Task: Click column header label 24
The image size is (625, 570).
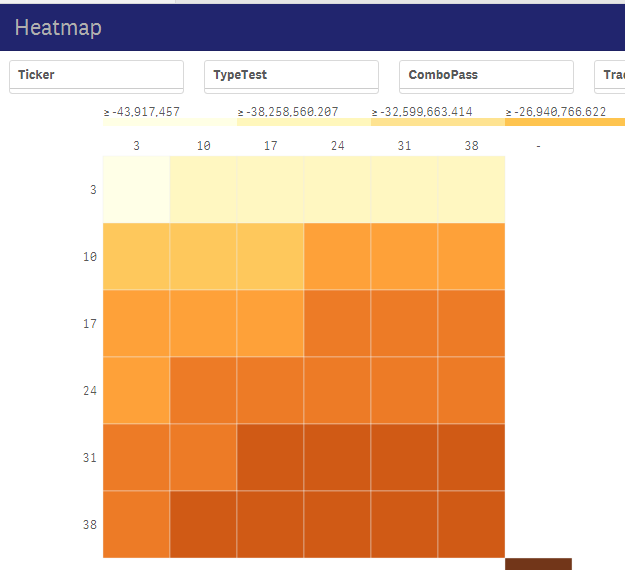Action: coord(337,146)
